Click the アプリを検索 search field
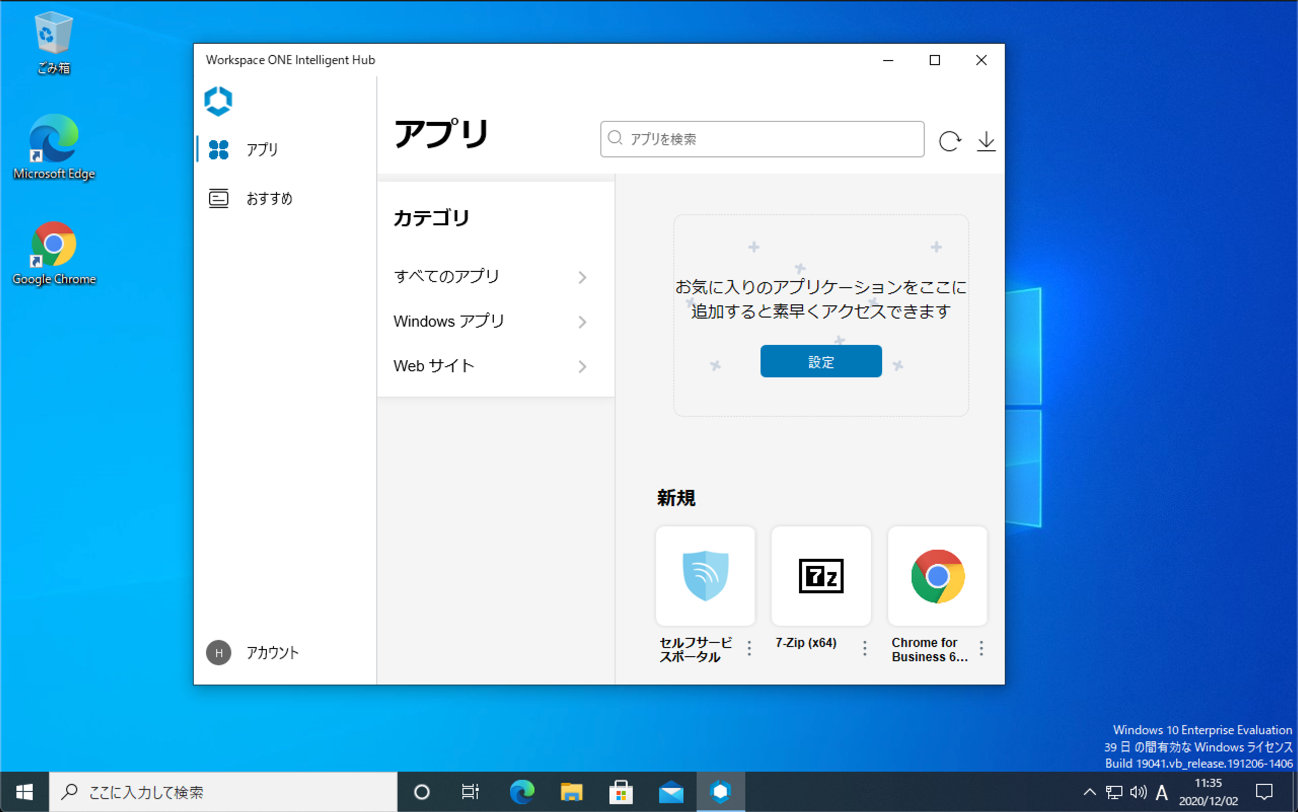 point(762,139)
